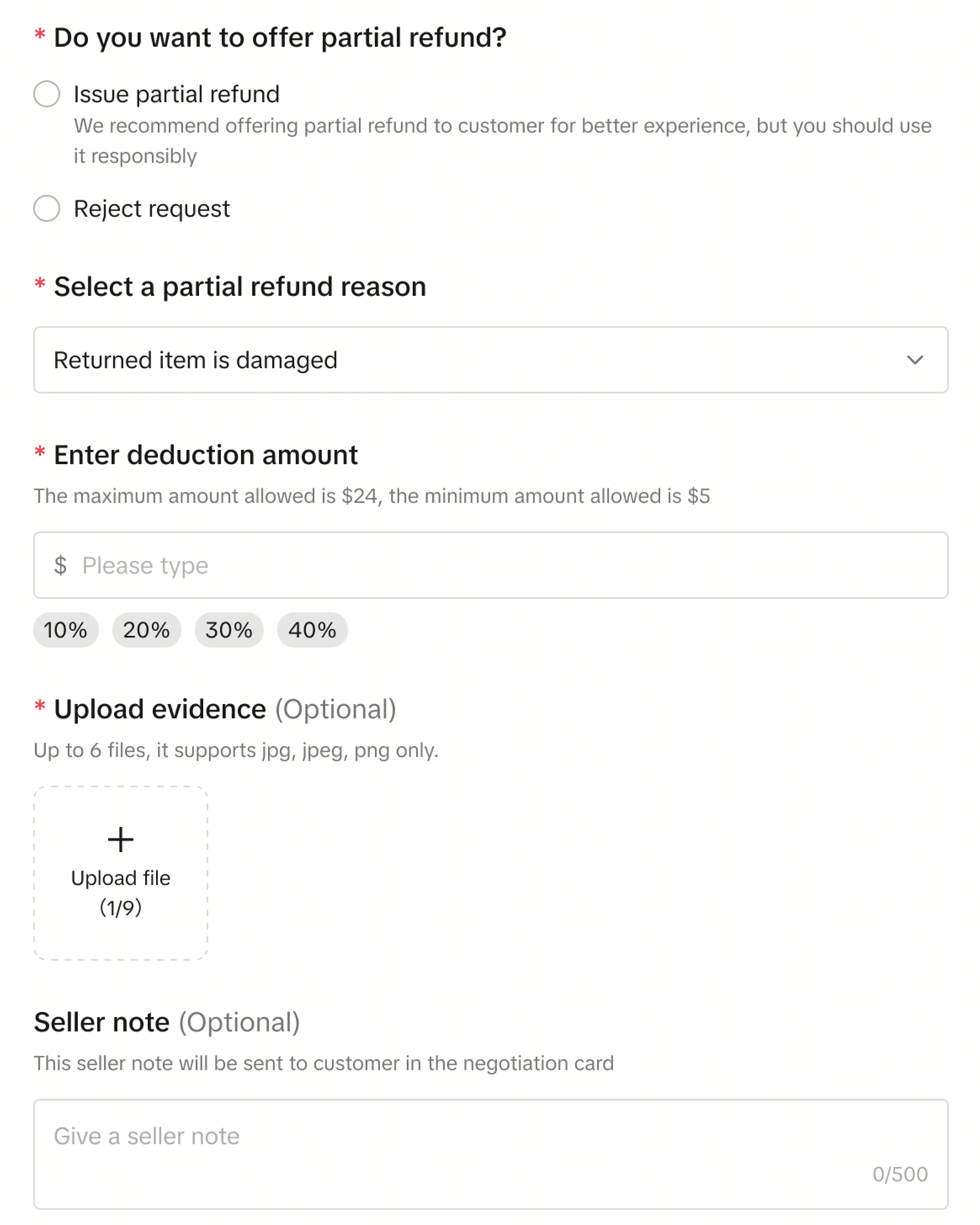Click the 0/500 character counter

coord(900,1174)
